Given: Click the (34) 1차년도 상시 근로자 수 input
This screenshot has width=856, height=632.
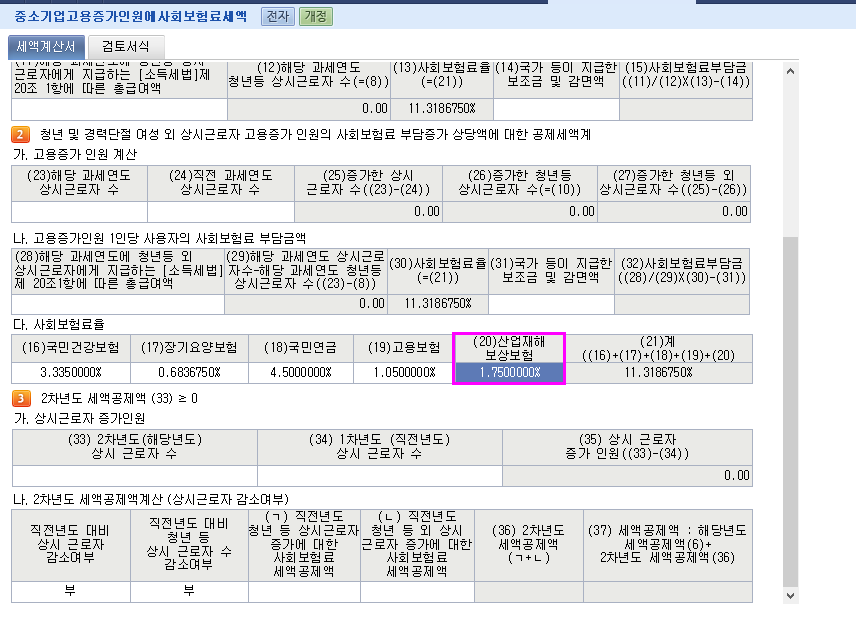Looking at the screenshot, I should pos(380,476).
